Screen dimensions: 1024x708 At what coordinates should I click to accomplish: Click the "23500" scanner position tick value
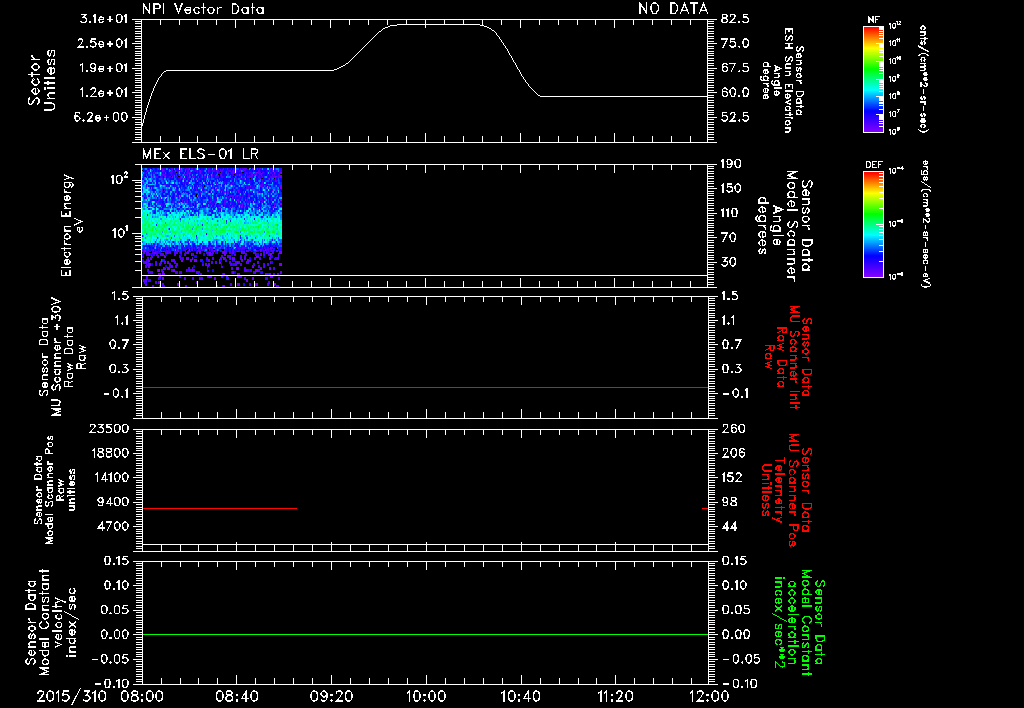pyautogui.click(x=109, y=428)
